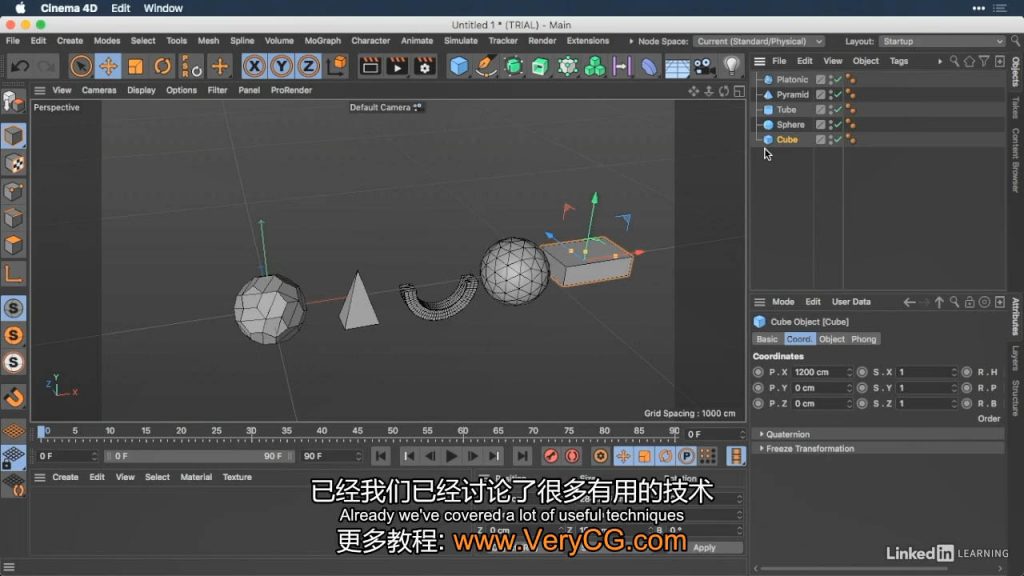Open the MoGraph menu
The image size is (1024, 576).
click(x=323, y=40)
